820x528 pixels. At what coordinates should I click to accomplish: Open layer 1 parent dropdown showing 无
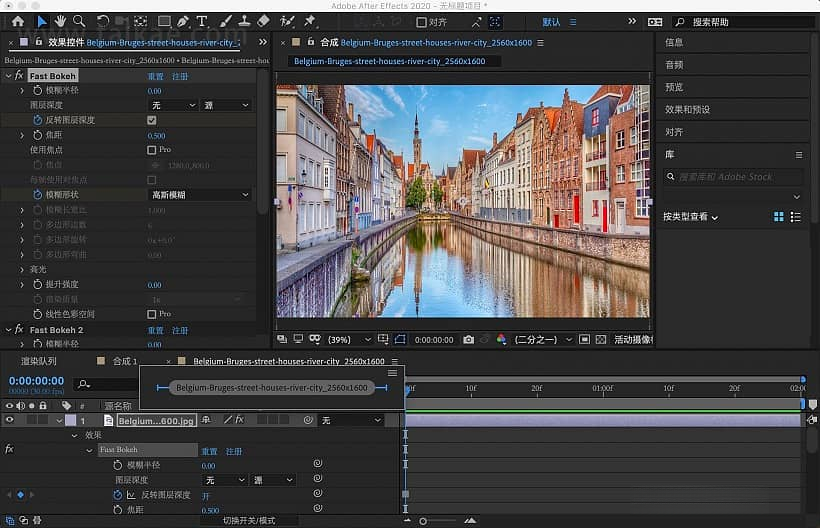click(x=351, y=420)
